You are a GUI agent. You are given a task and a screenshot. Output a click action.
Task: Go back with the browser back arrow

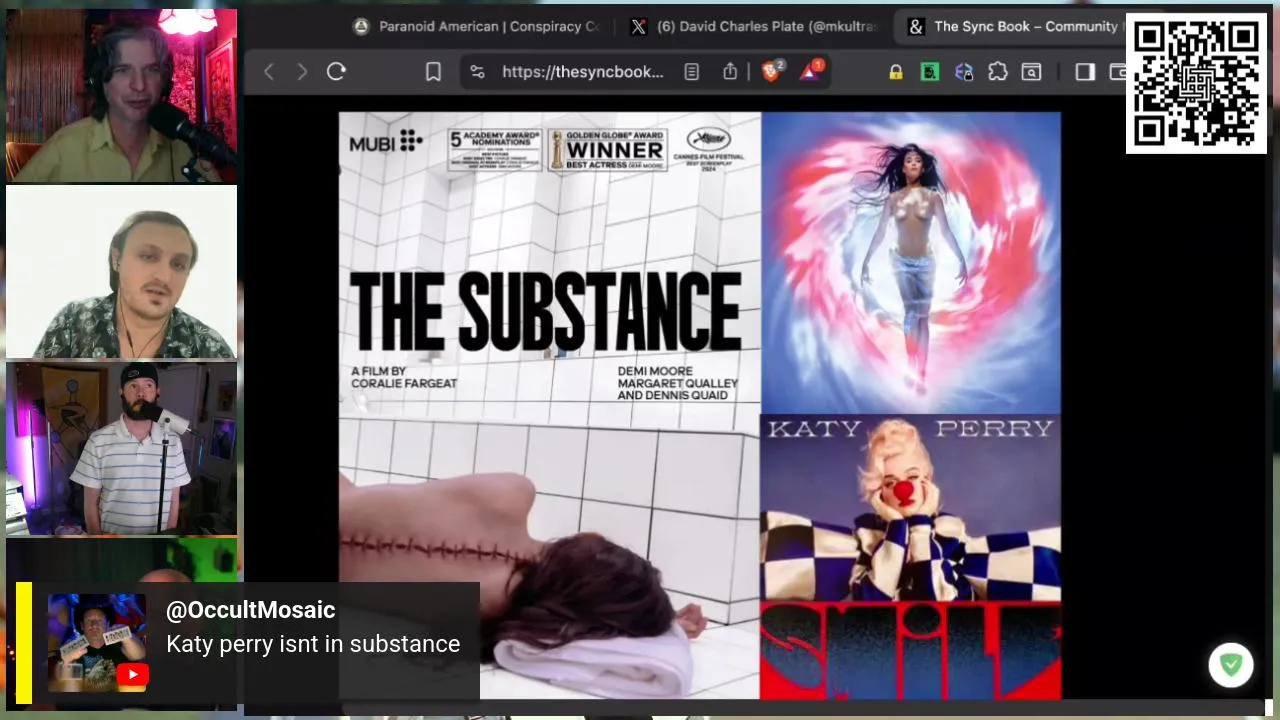269,71
